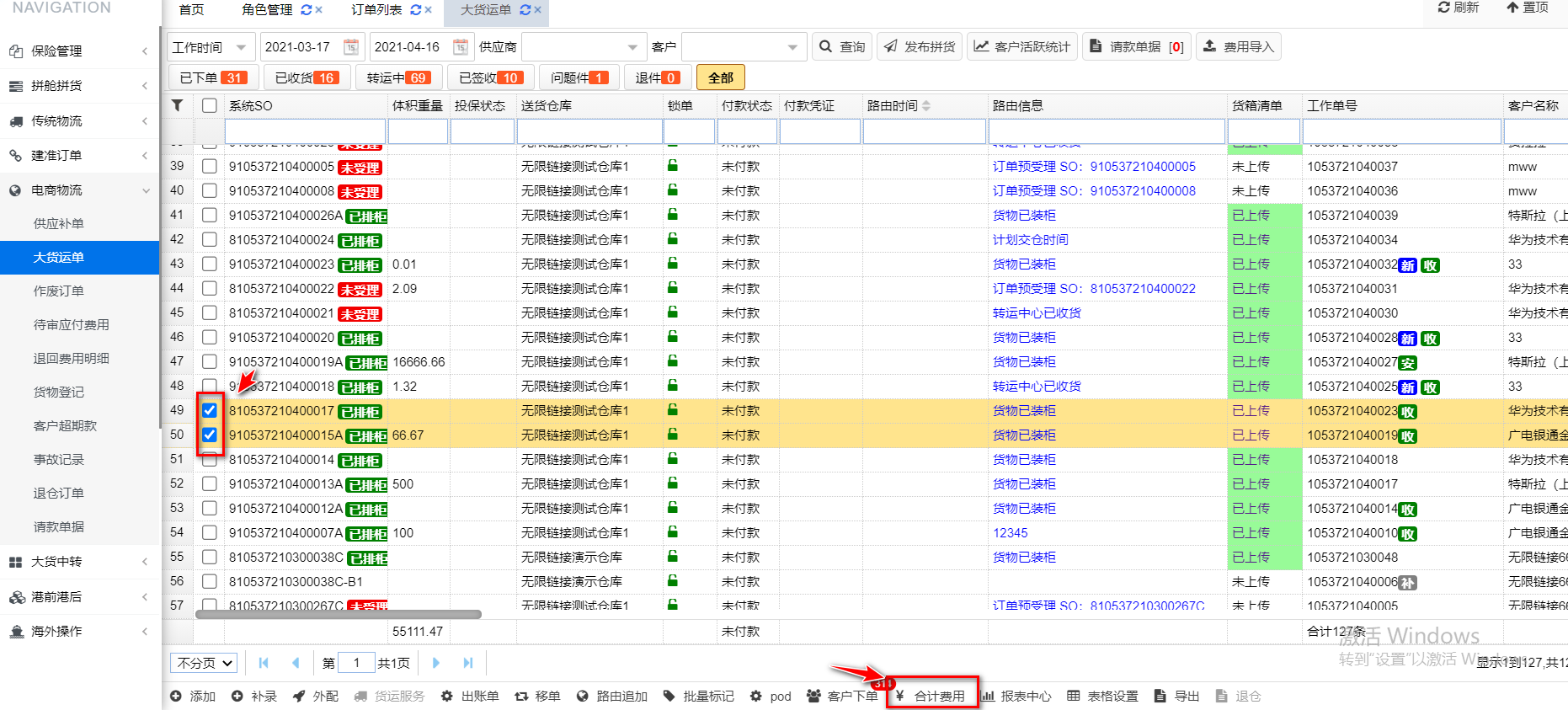Screen dimensions: 1568x710
Task: Click the refresh icon on 大货运单 tab
Action: pos(525,10)
